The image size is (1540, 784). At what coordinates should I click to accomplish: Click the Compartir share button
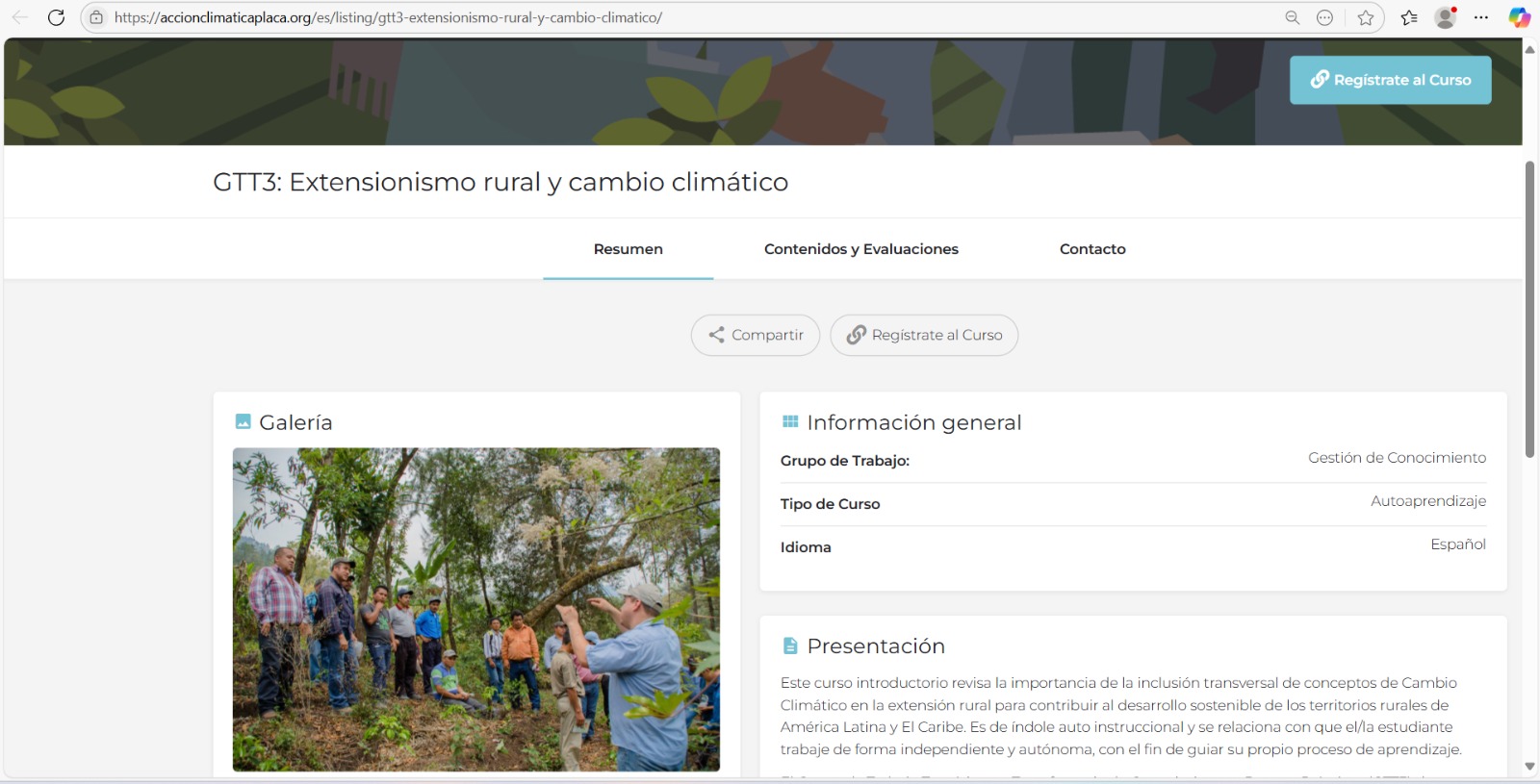(x=756, y=335)
